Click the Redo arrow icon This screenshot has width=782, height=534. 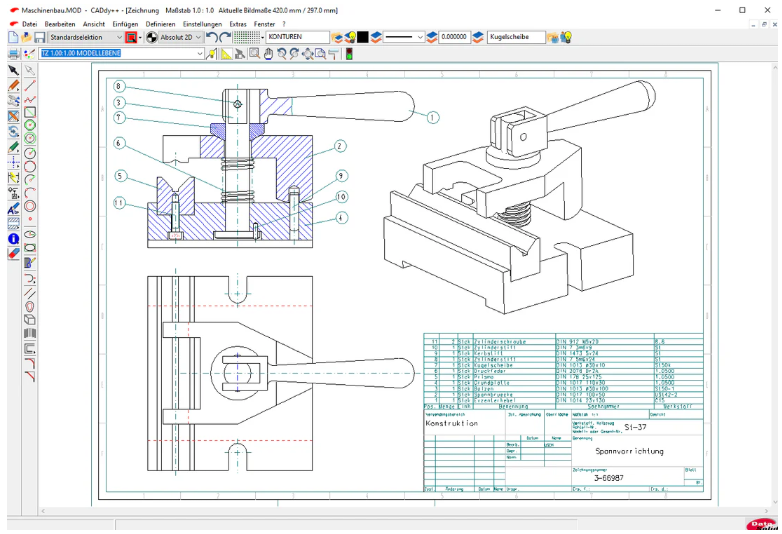(x=226, y=37)
